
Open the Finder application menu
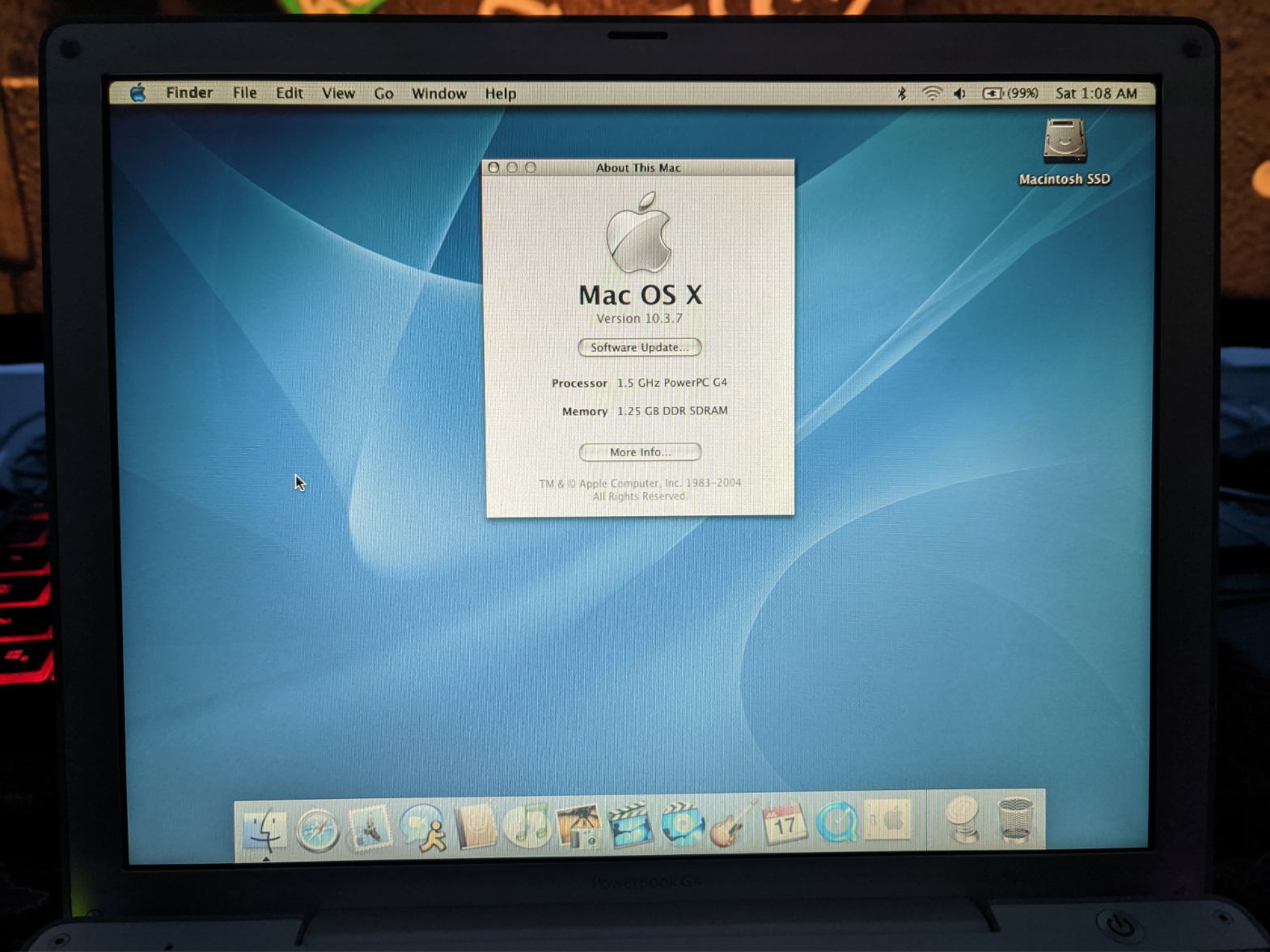(189, 93)
